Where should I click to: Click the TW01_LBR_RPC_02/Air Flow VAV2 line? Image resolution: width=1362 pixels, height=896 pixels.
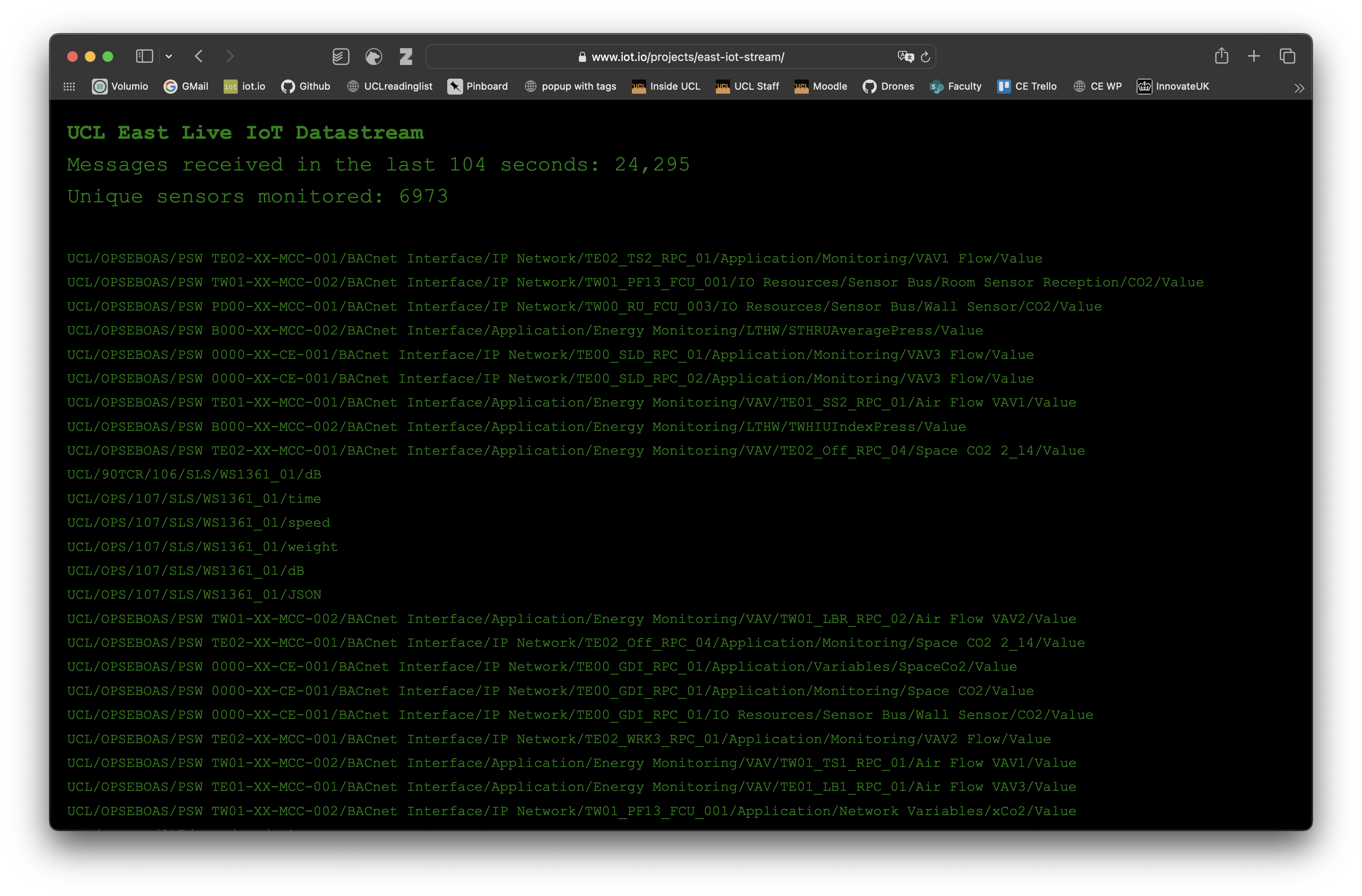point(572,619)
